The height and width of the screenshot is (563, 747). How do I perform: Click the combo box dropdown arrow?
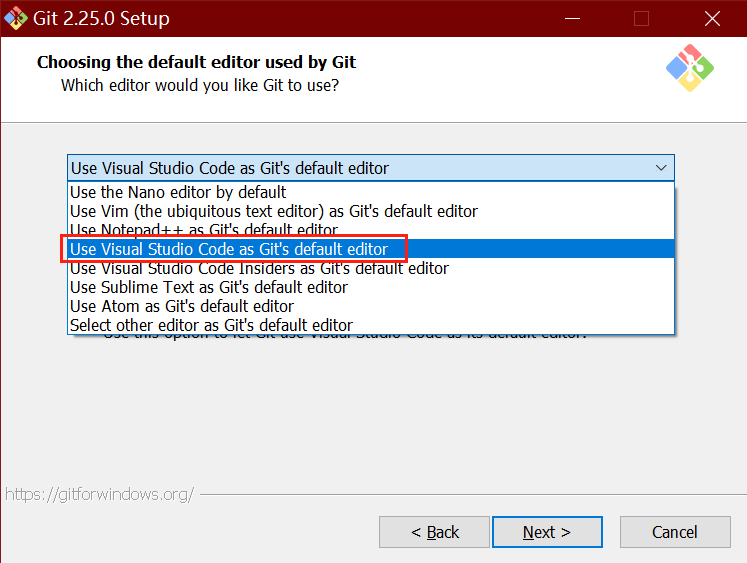pos(661,168)
